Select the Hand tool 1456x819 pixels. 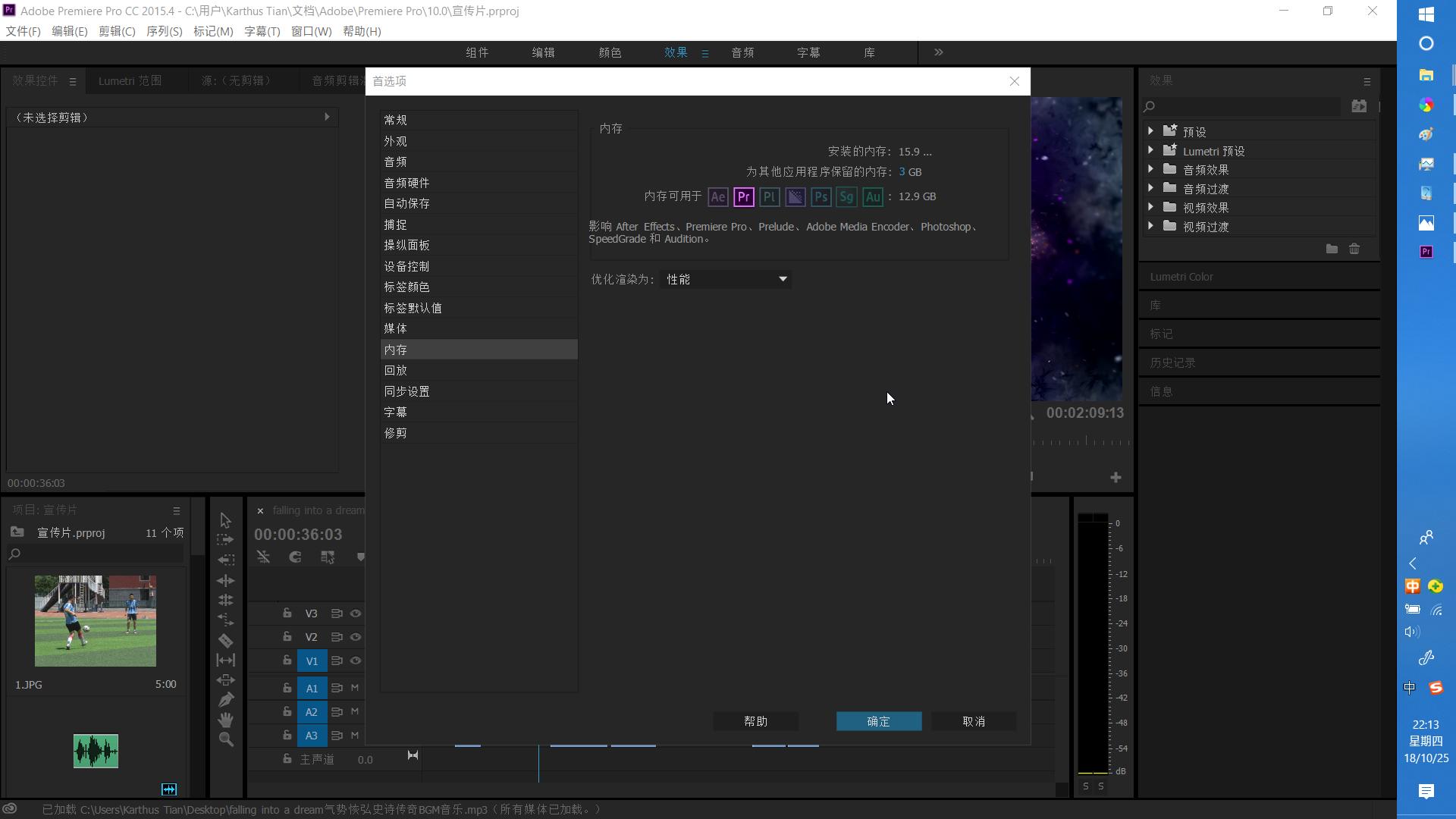pos(225,719)
